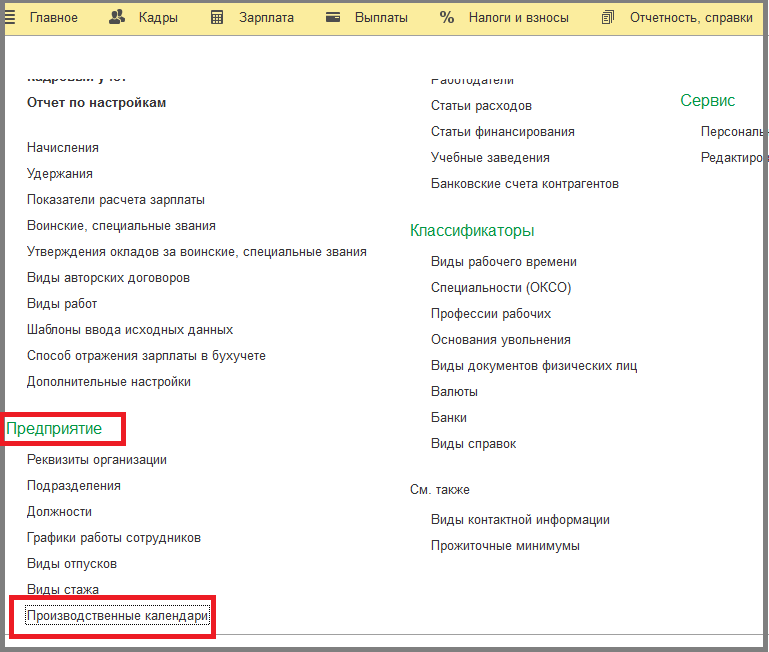This screenshot has width=769, height=652.
Task: Open Показатели расчета зарплаты
Action: (116, 200)
